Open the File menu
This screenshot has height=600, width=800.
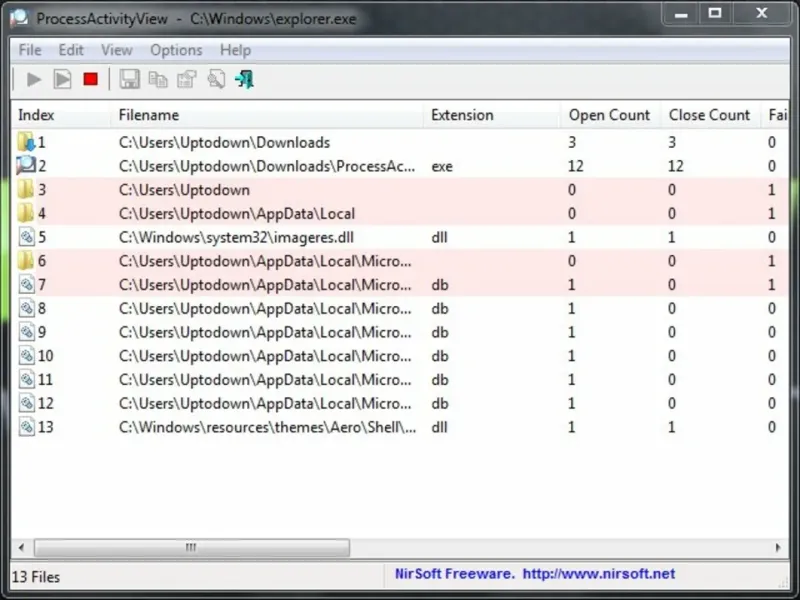pos(30,50)
